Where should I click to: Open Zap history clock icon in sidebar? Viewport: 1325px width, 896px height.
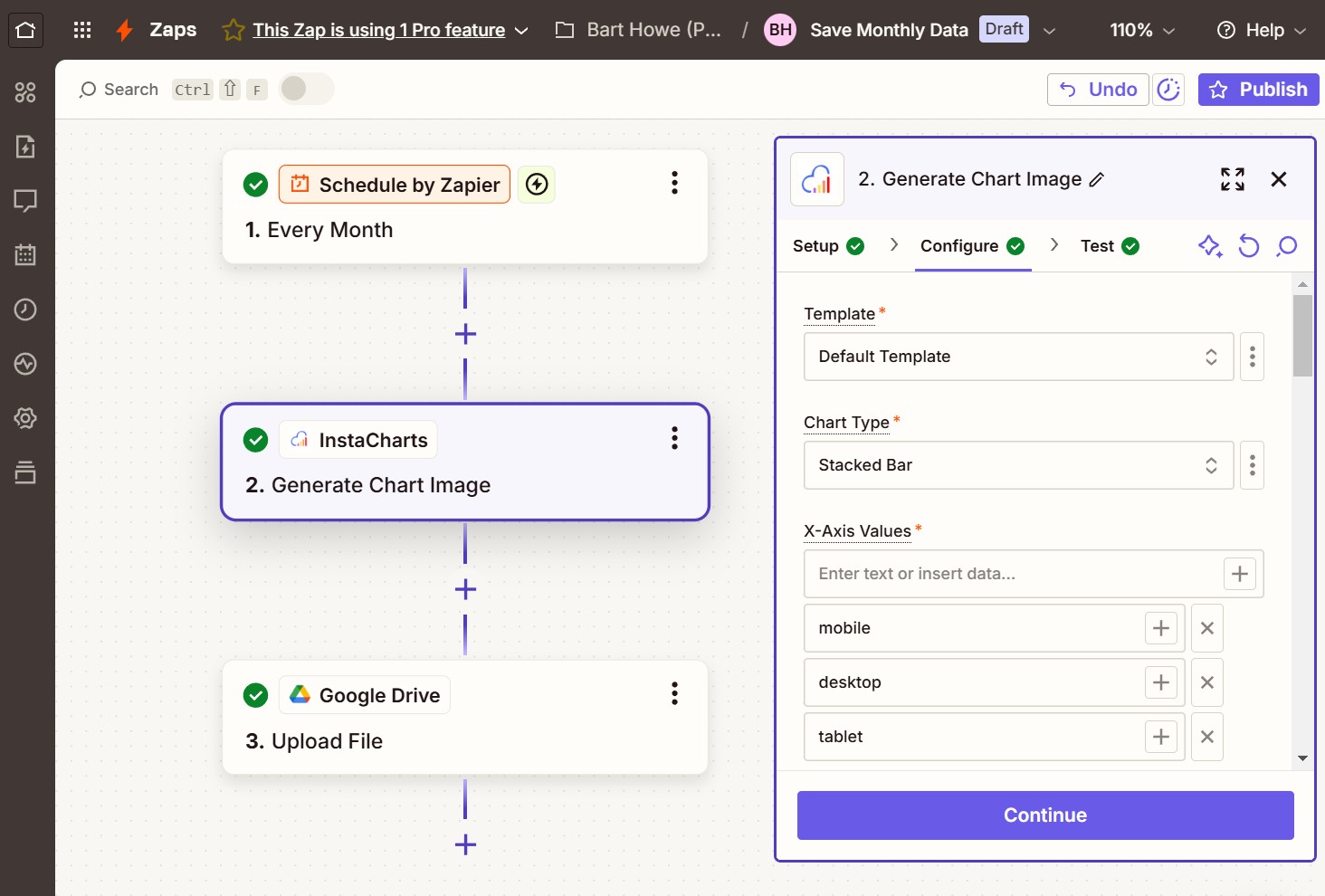25,310
